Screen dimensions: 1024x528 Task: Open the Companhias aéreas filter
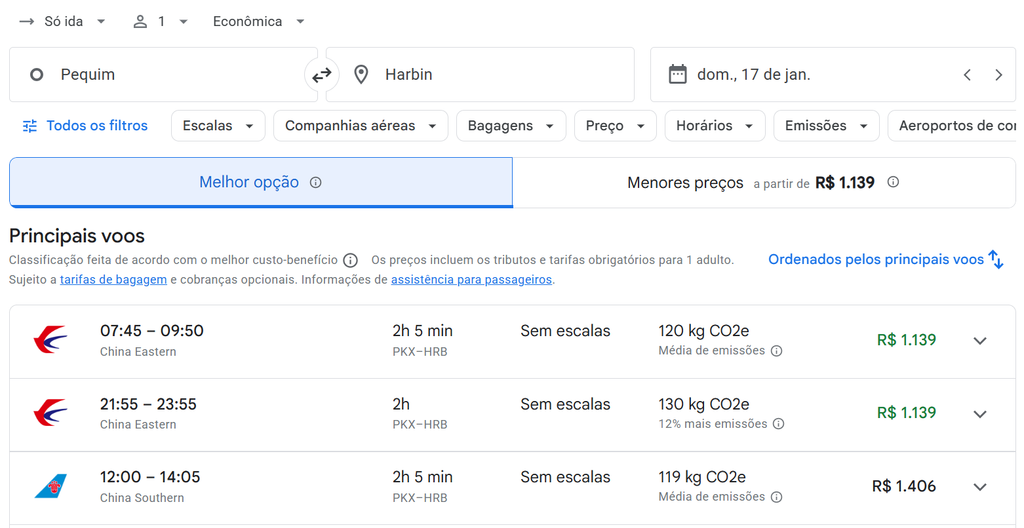360,125
